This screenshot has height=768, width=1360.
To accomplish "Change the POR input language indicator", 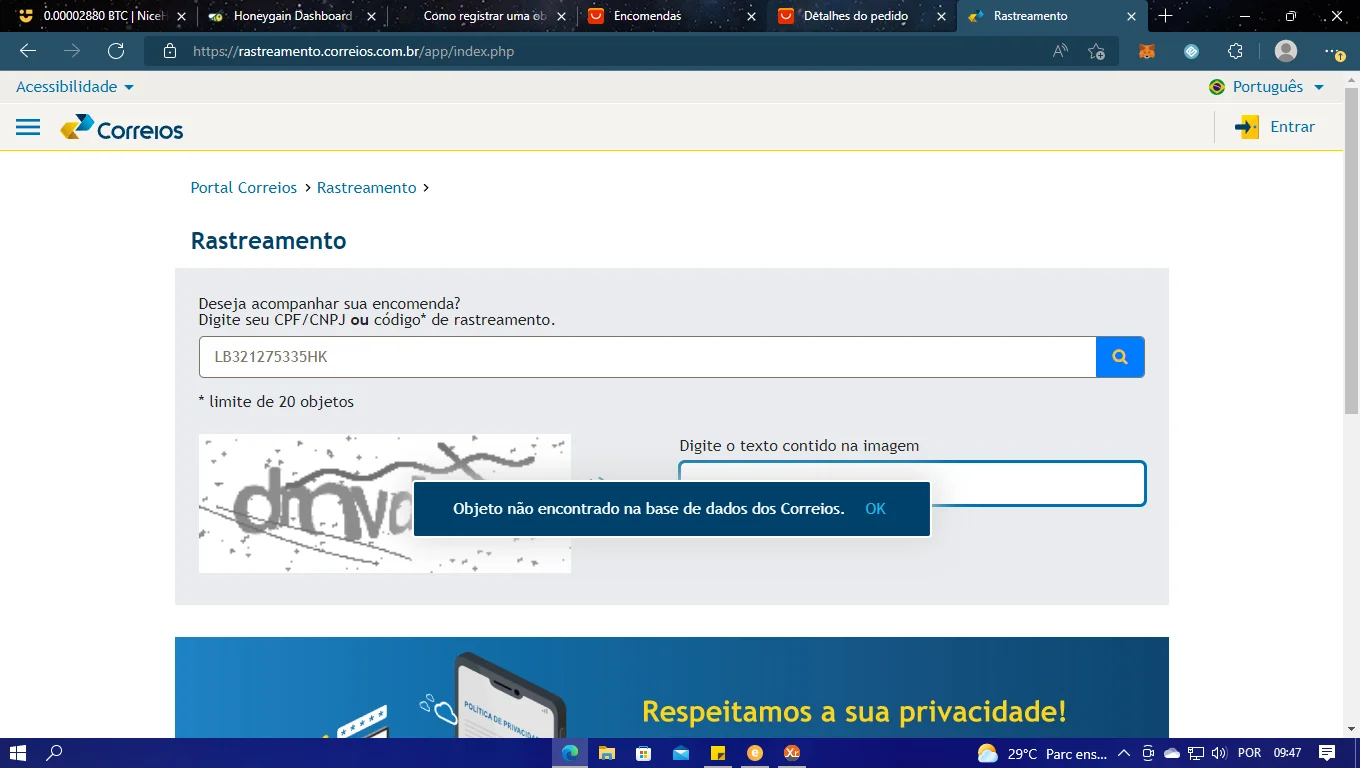I will click(x=1249, y=753).
